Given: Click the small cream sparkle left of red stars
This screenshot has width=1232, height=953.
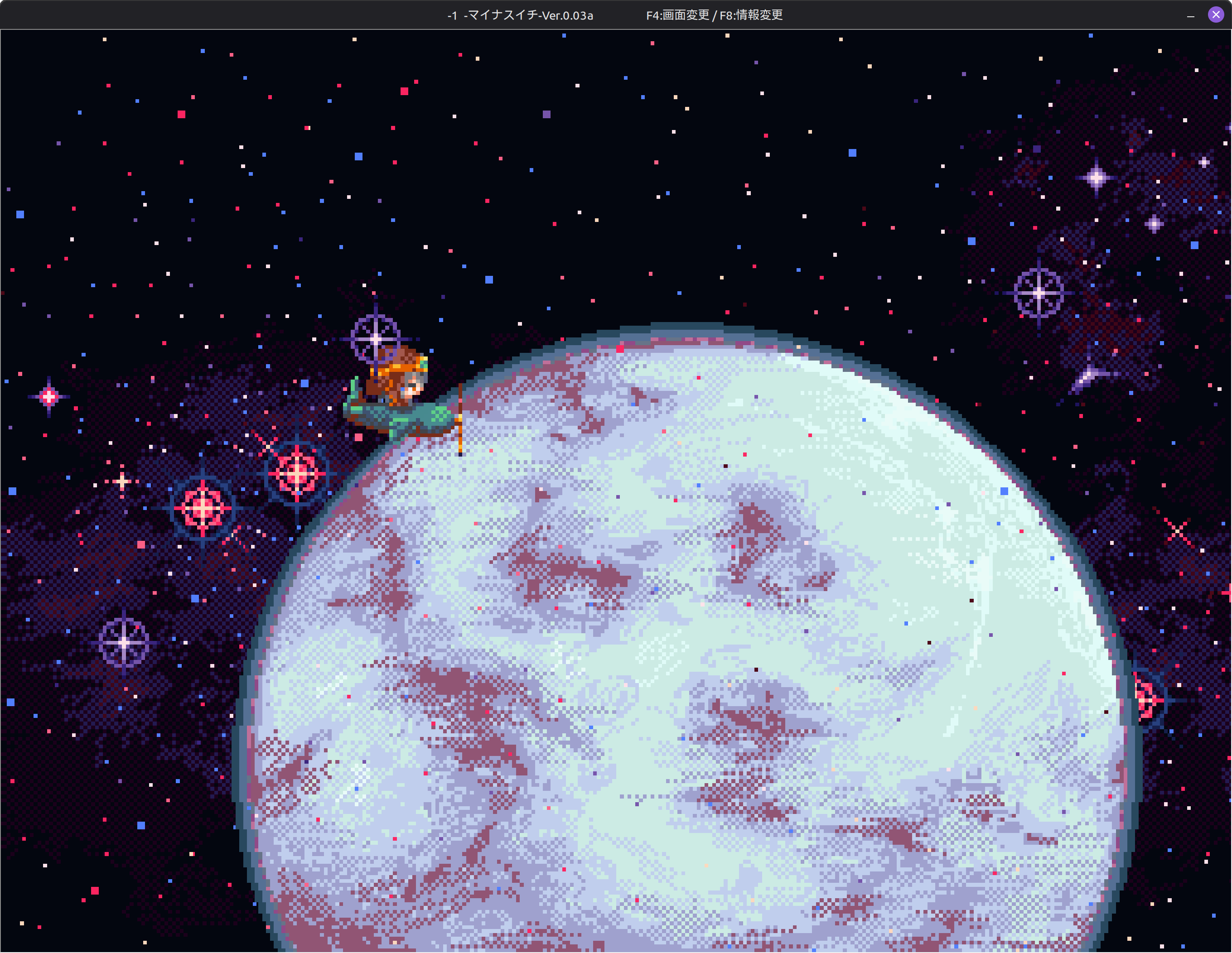Looking at the screenshot, I should (122, 481).
